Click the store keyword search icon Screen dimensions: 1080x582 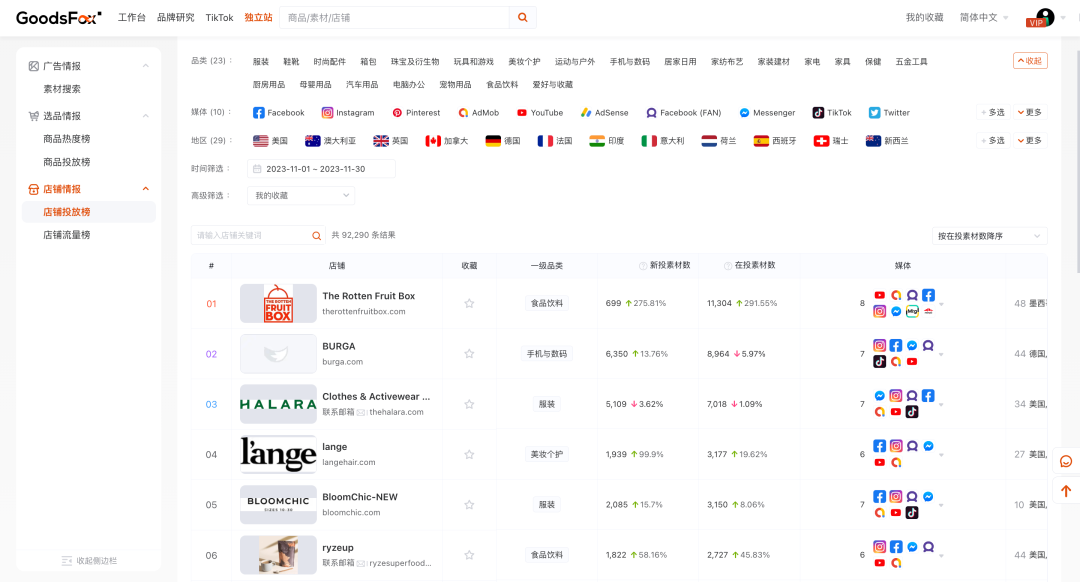click(316, 236)
